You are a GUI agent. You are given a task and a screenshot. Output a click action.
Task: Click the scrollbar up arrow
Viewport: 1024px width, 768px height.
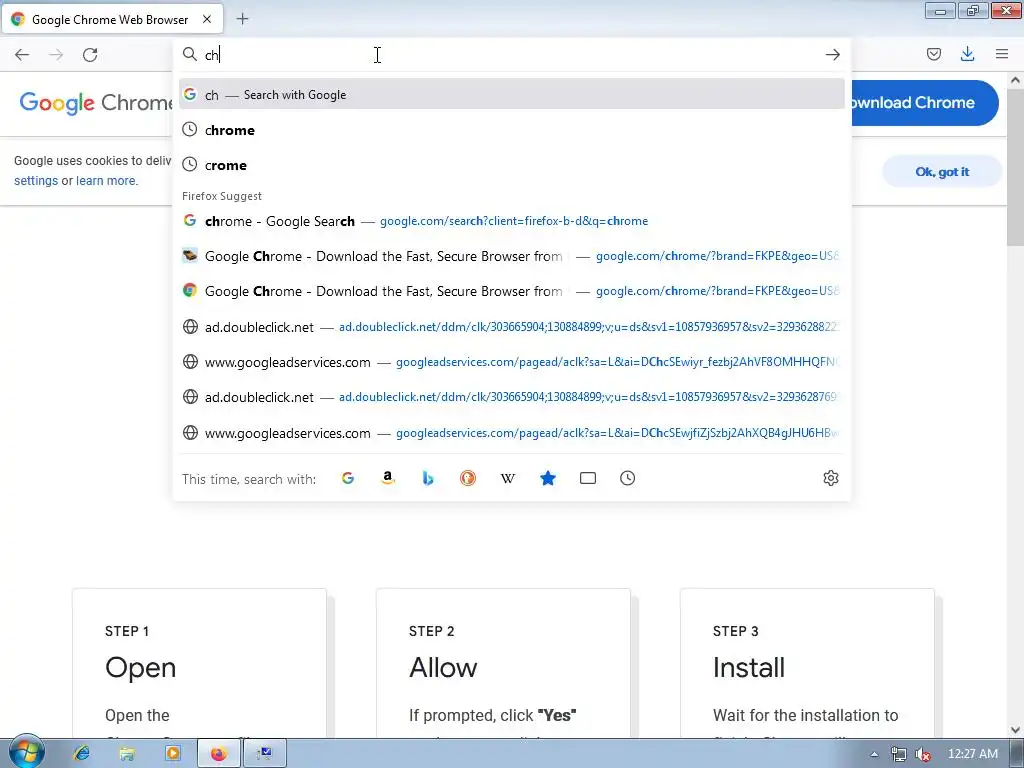click(1015, 80)
